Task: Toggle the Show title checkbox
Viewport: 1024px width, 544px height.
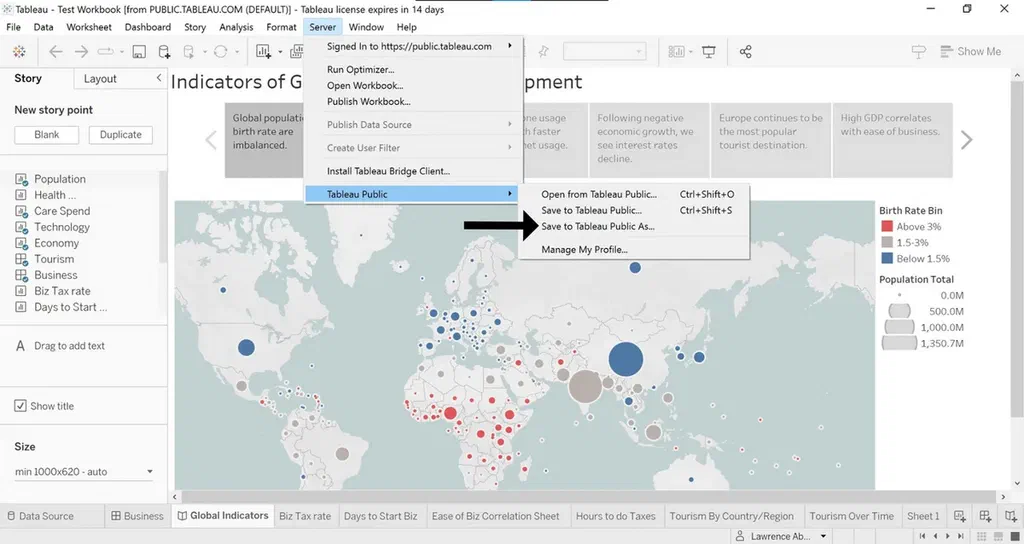Action: [20, 406]
